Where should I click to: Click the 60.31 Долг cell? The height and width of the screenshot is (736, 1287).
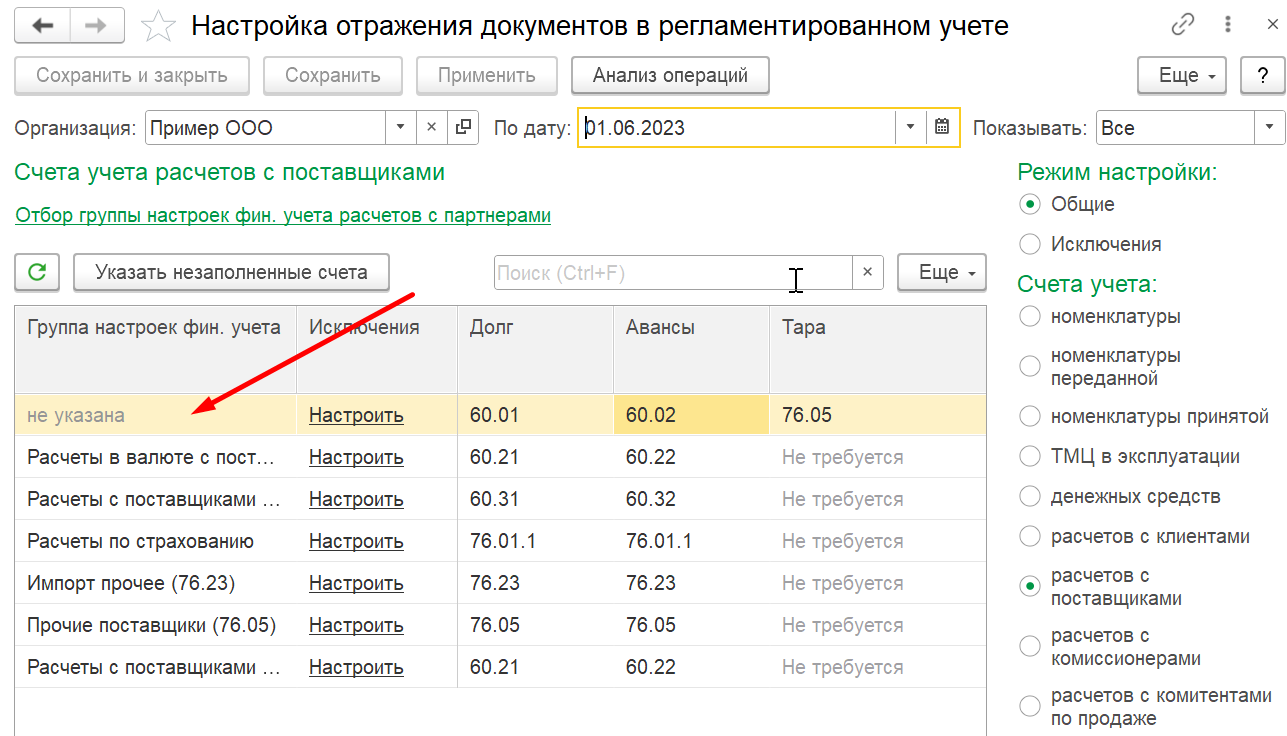pos(536,499)
